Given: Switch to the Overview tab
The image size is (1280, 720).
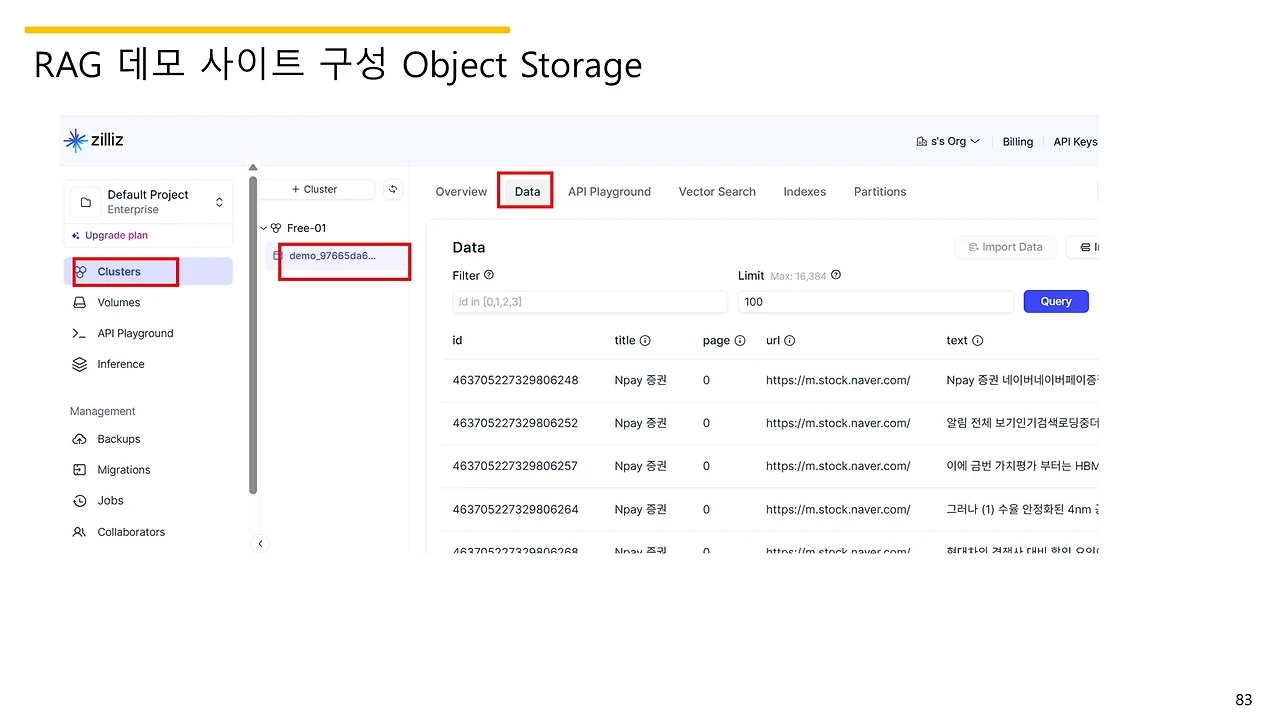Looking at the screenshot, I should [461, 192].
